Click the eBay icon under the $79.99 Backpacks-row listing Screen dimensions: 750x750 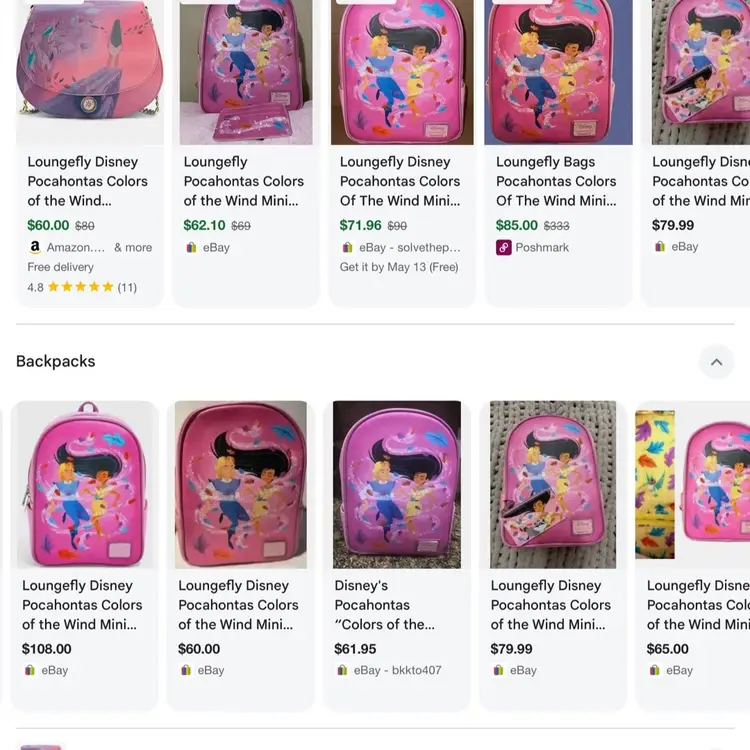coord(498,670)
